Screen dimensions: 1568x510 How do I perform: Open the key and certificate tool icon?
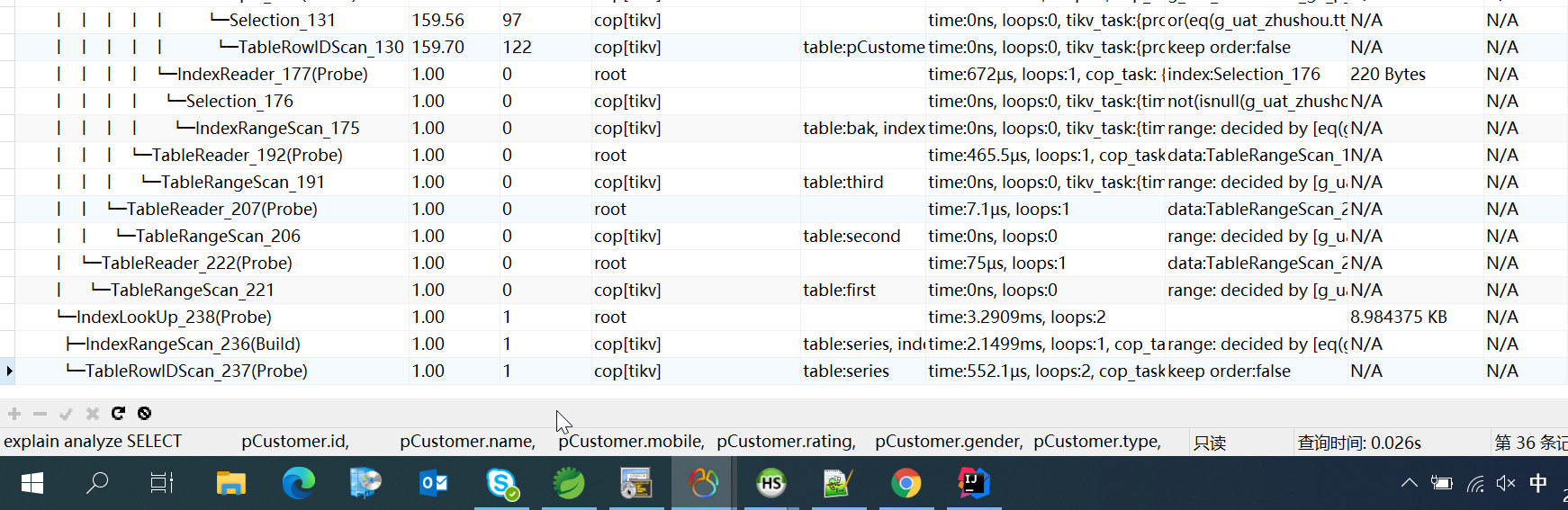pyautogui.click(x=636, y=484)
